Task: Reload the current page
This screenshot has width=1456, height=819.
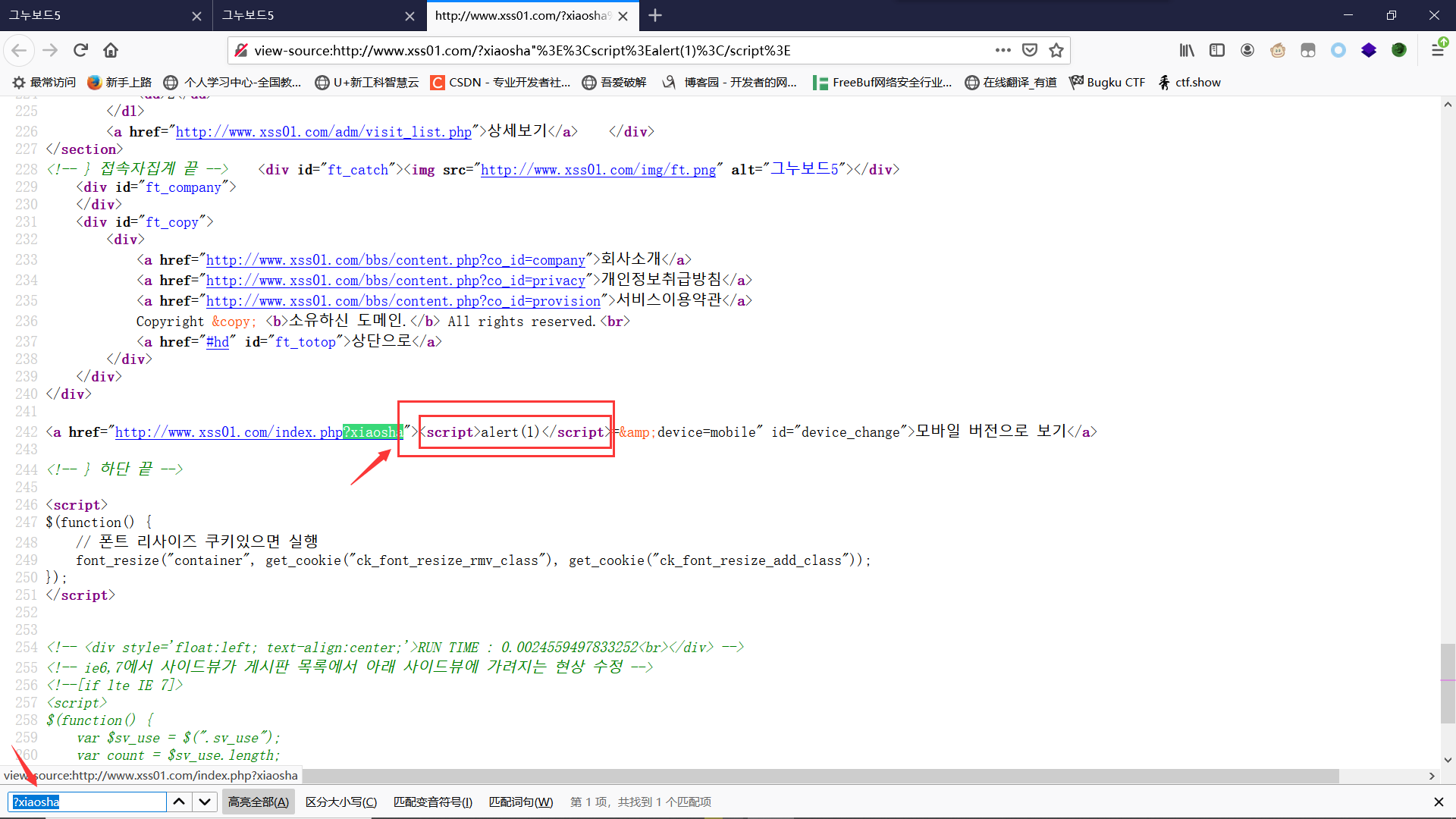Action: coord(80,50)
